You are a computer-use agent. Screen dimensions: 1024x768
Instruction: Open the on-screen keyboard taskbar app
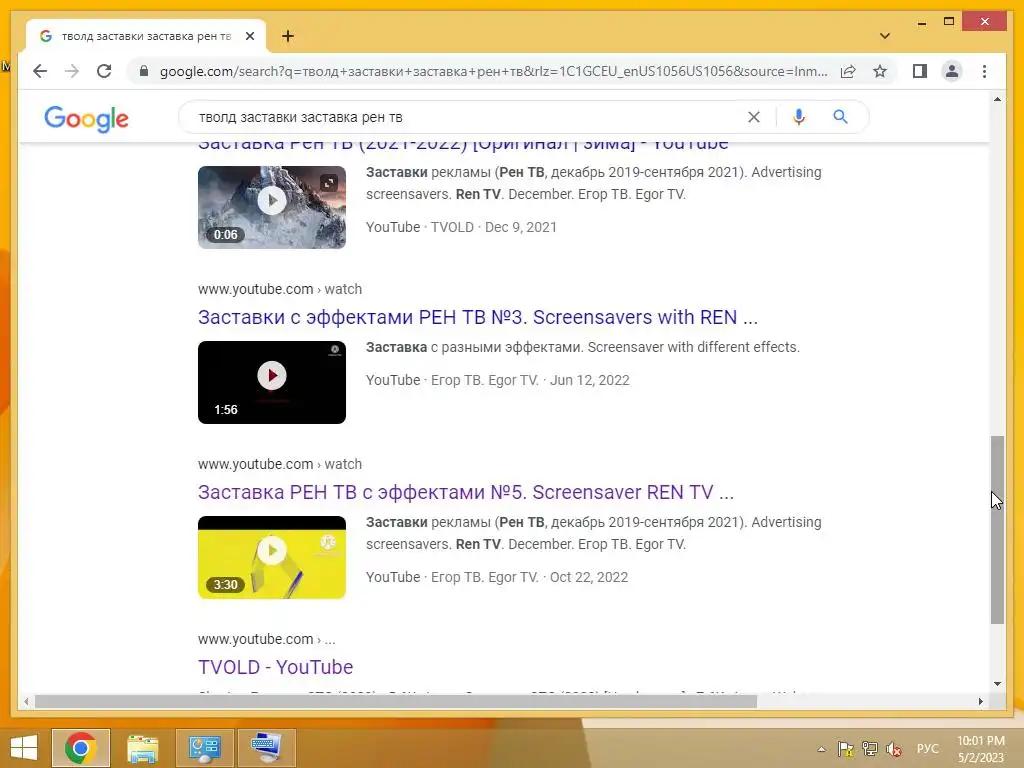266,748
